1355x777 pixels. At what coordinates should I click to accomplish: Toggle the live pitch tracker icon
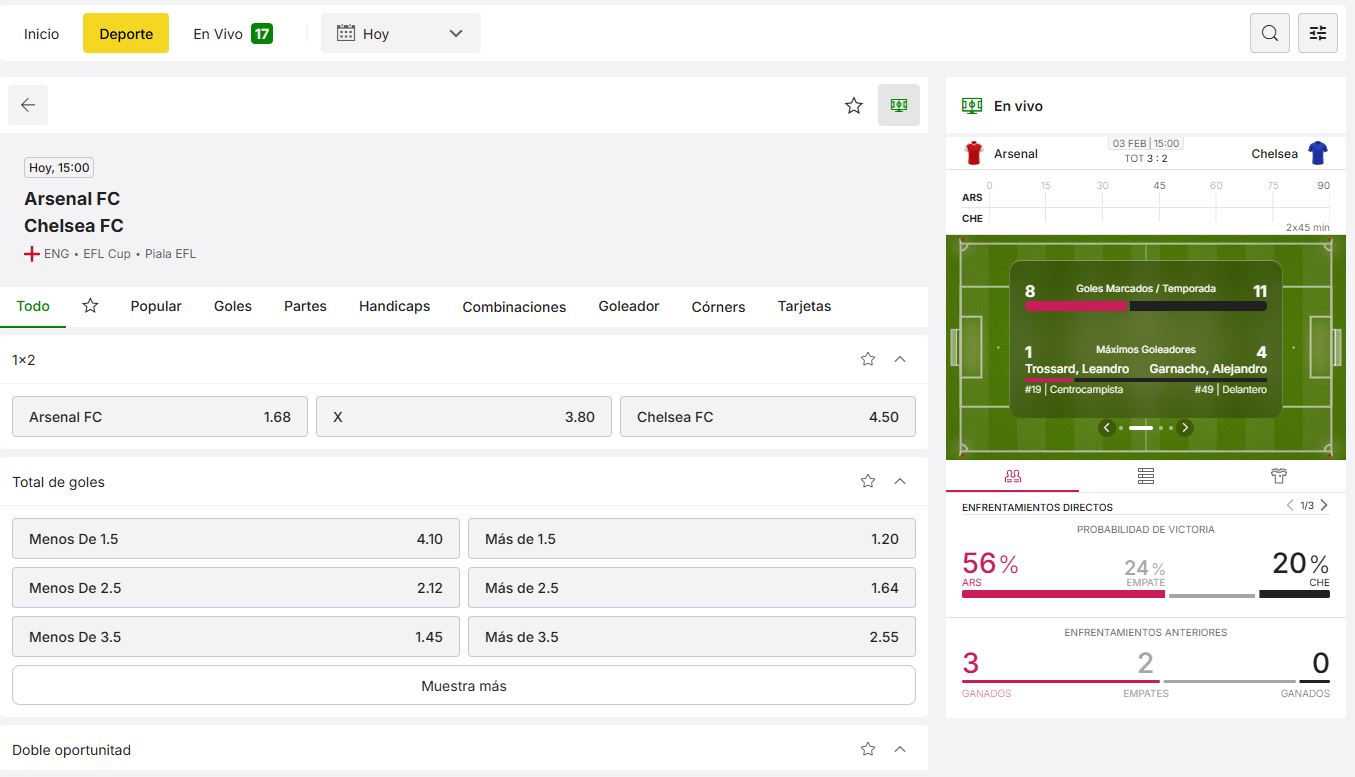click(x=899, y=105)
